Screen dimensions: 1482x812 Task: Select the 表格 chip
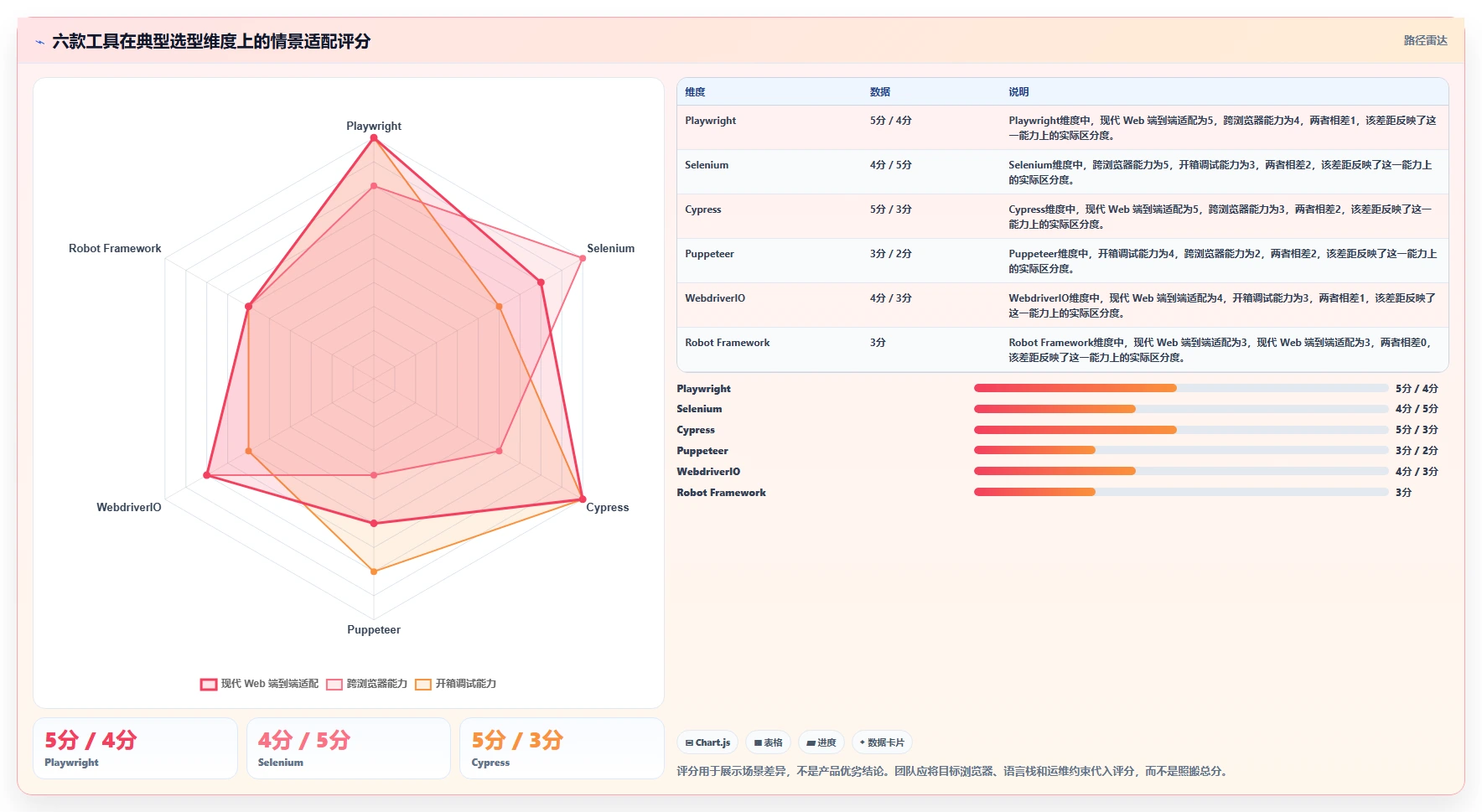768,742
